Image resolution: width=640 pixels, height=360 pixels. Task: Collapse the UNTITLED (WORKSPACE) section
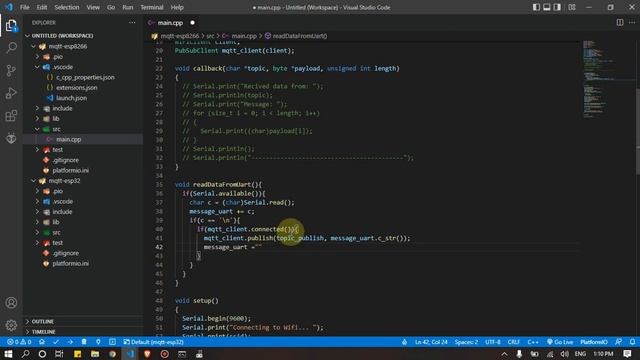point(83,36)
